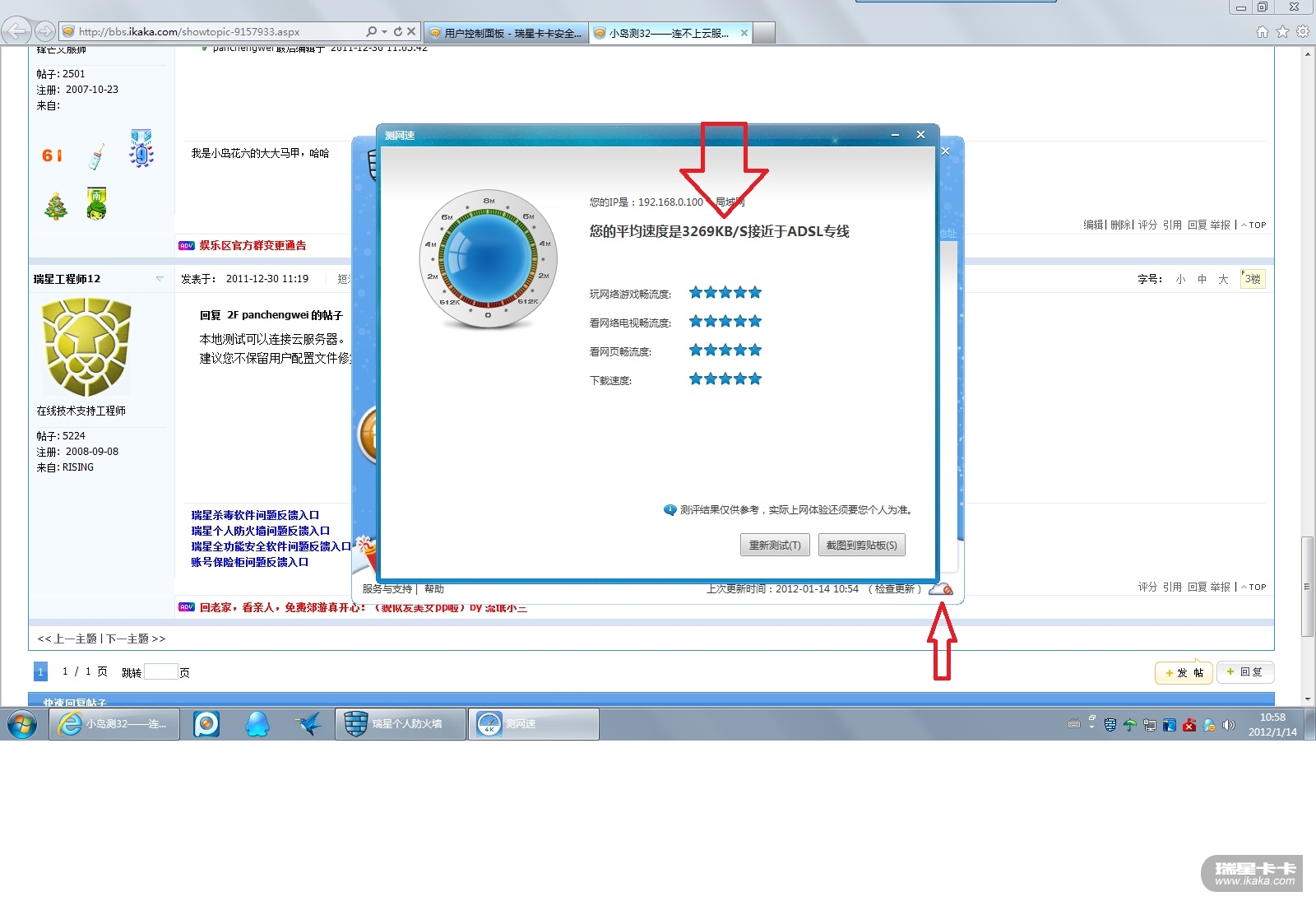The image size is (1316, 901).
Task: Minimize the 测网速 dialog
Action: coord(896,135)
